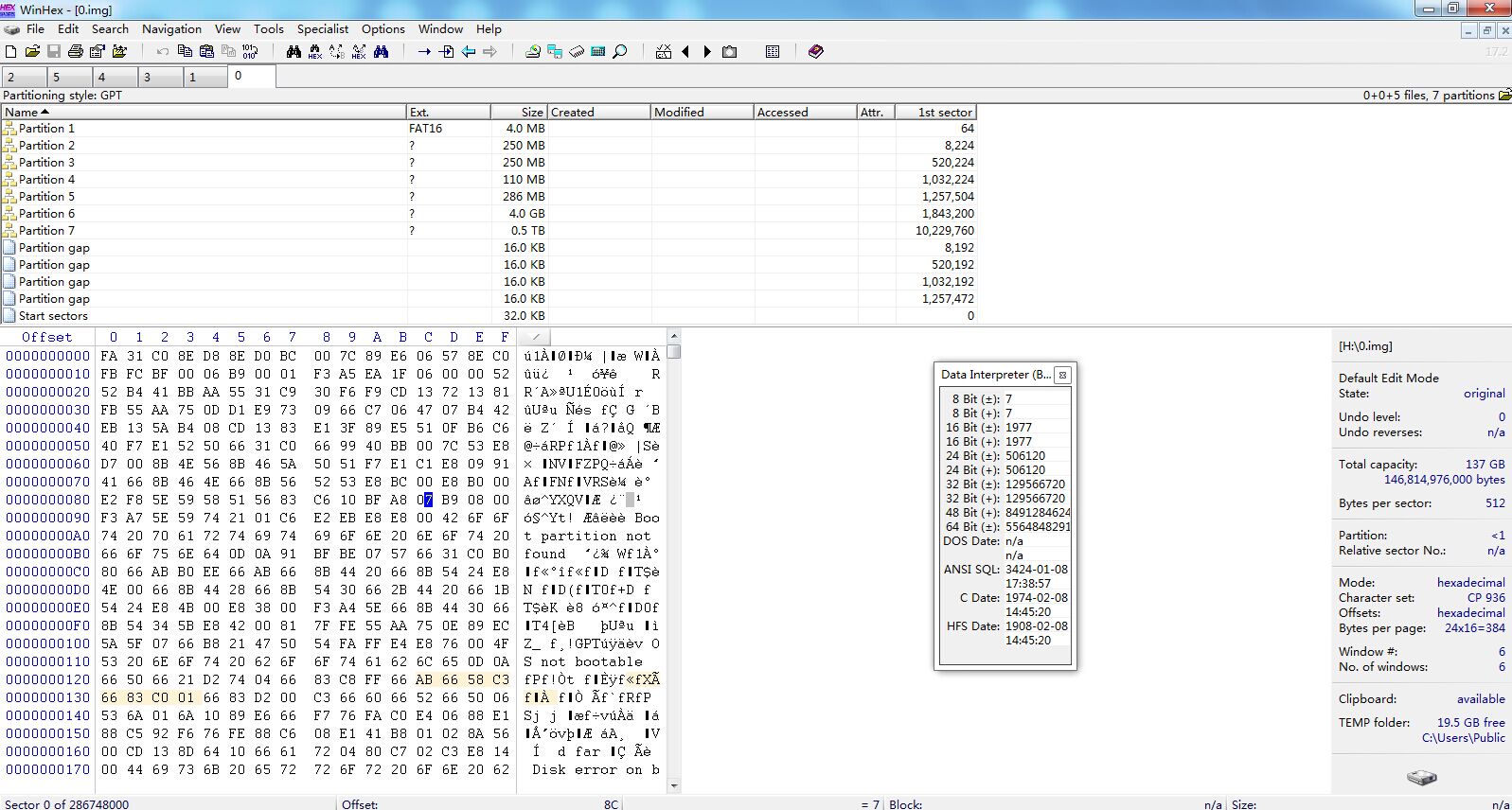Click the table grid toolbar icon
1512x810 pixels.
773,51
